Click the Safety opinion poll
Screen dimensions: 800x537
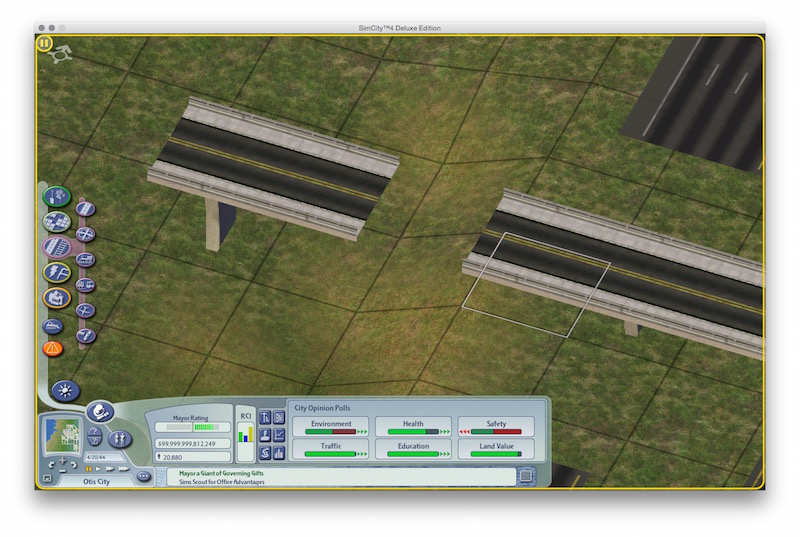click(496, 427)
